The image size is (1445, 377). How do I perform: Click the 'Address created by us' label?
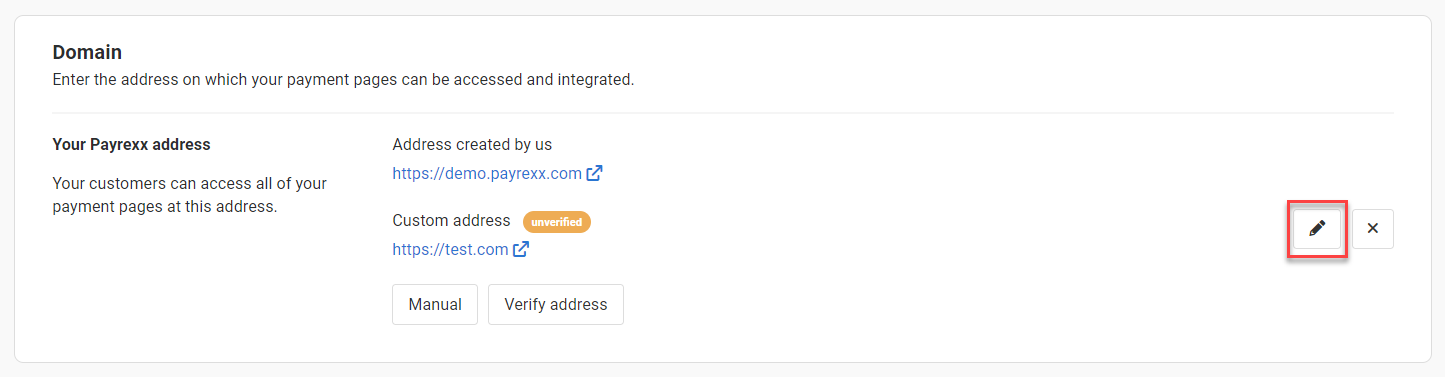472,144
